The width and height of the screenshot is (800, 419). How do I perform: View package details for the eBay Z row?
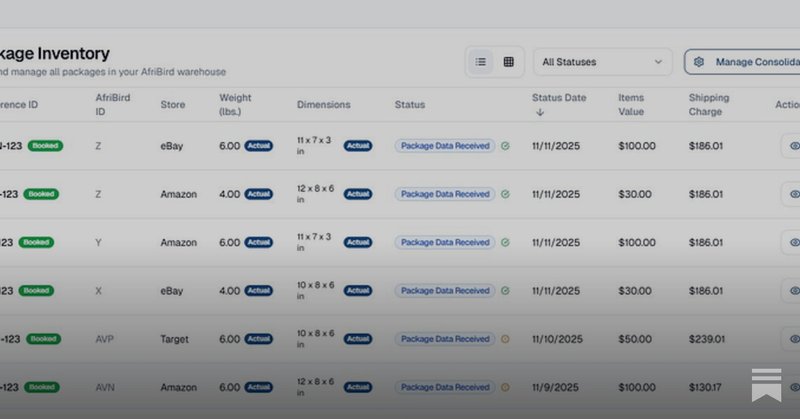tap(791, 146)
